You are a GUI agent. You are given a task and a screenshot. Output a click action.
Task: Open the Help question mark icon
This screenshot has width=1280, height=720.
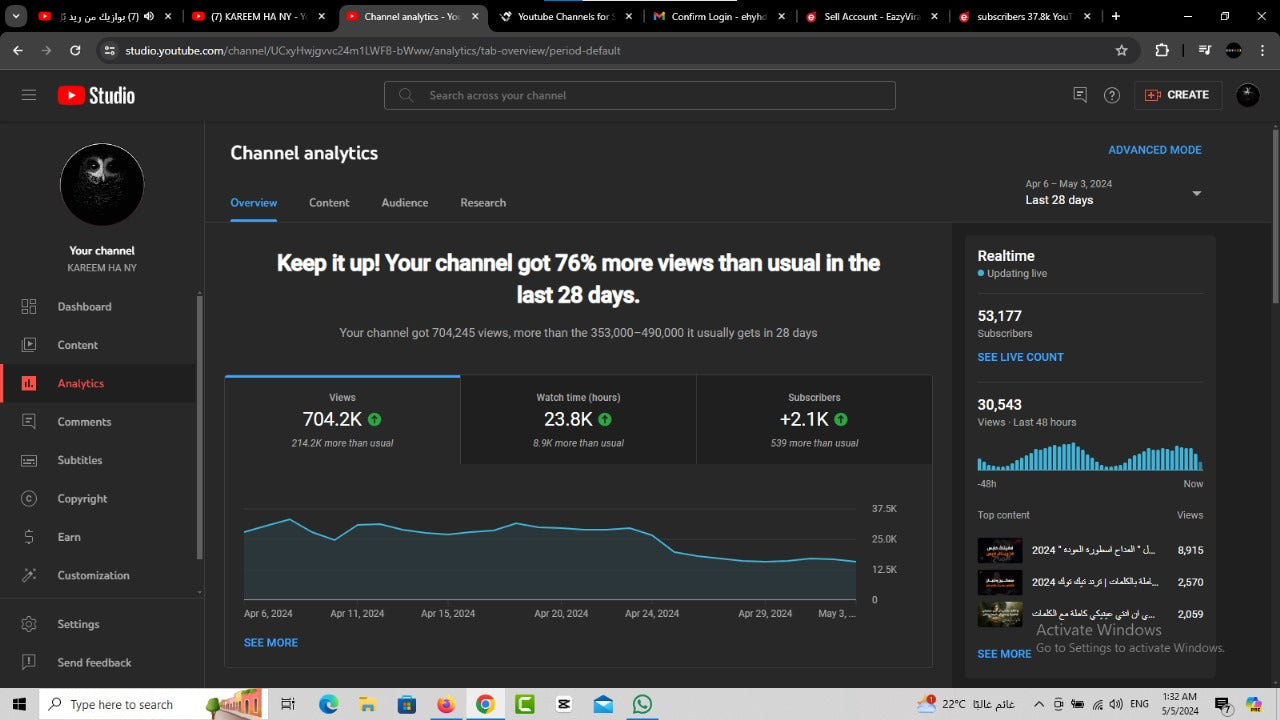(x=1111, y=95)
